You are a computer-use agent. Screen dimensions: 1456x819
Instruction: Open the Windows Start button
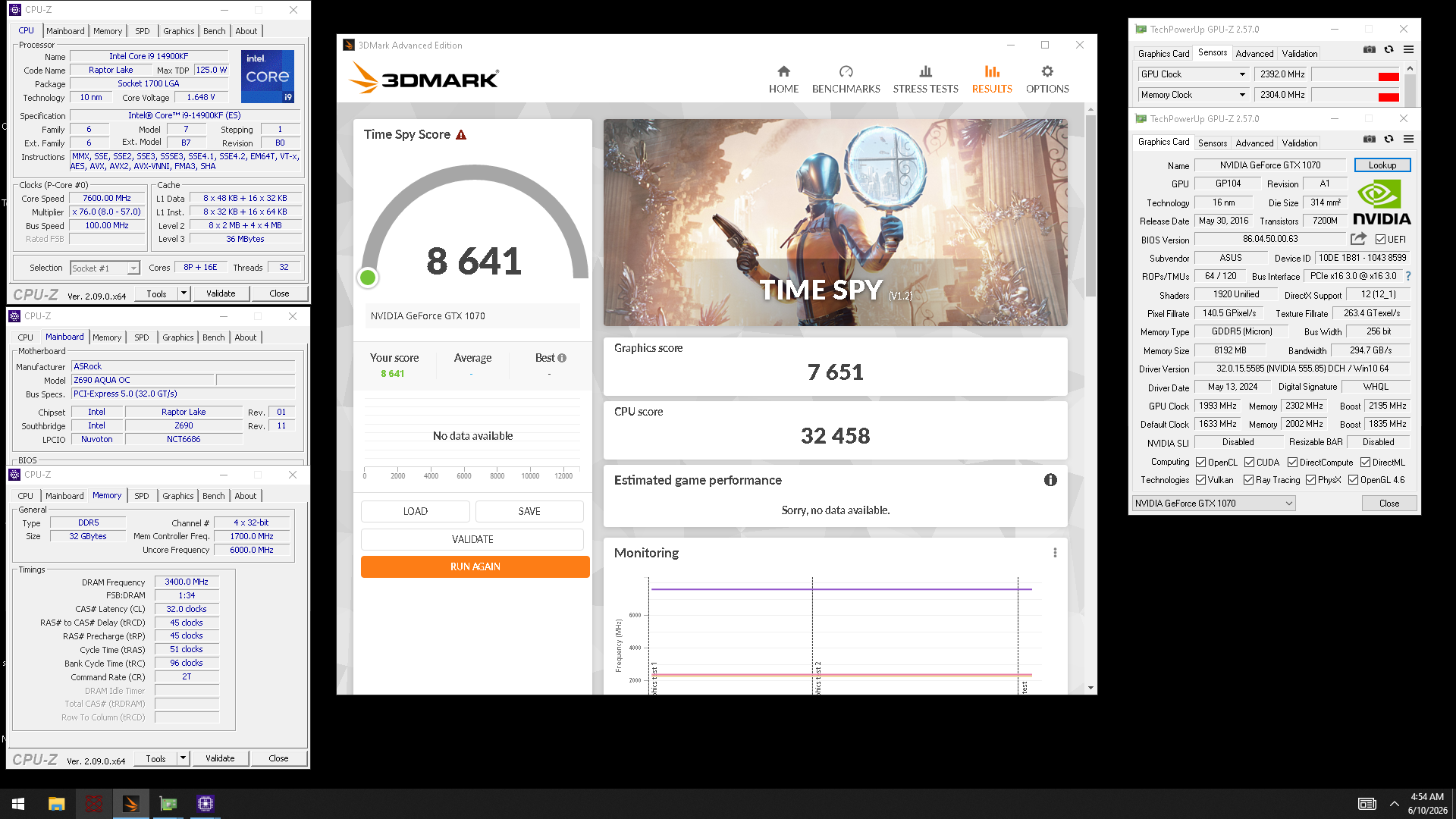[x=18, y=804]
